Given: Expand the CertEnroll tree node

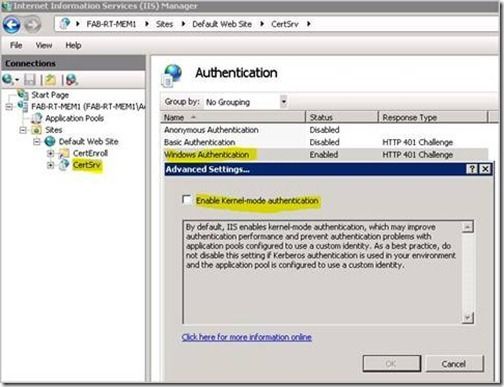Looking at the screenshot, I should pos(50,153).
